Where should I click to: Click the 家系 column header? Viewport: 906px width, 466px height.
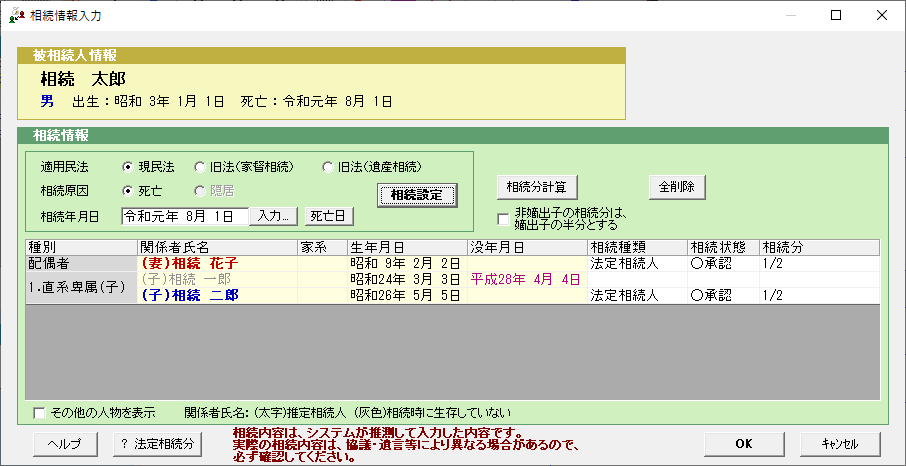point(322,247)
